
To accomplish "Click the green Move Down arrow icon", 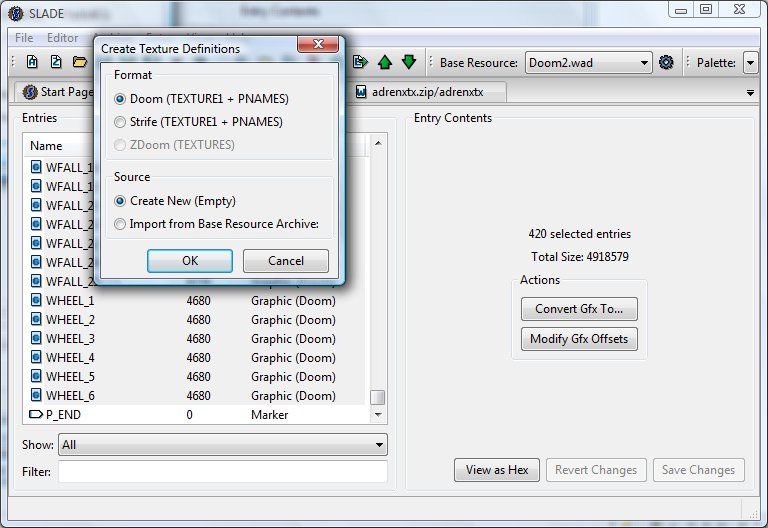I will point(408,62).
